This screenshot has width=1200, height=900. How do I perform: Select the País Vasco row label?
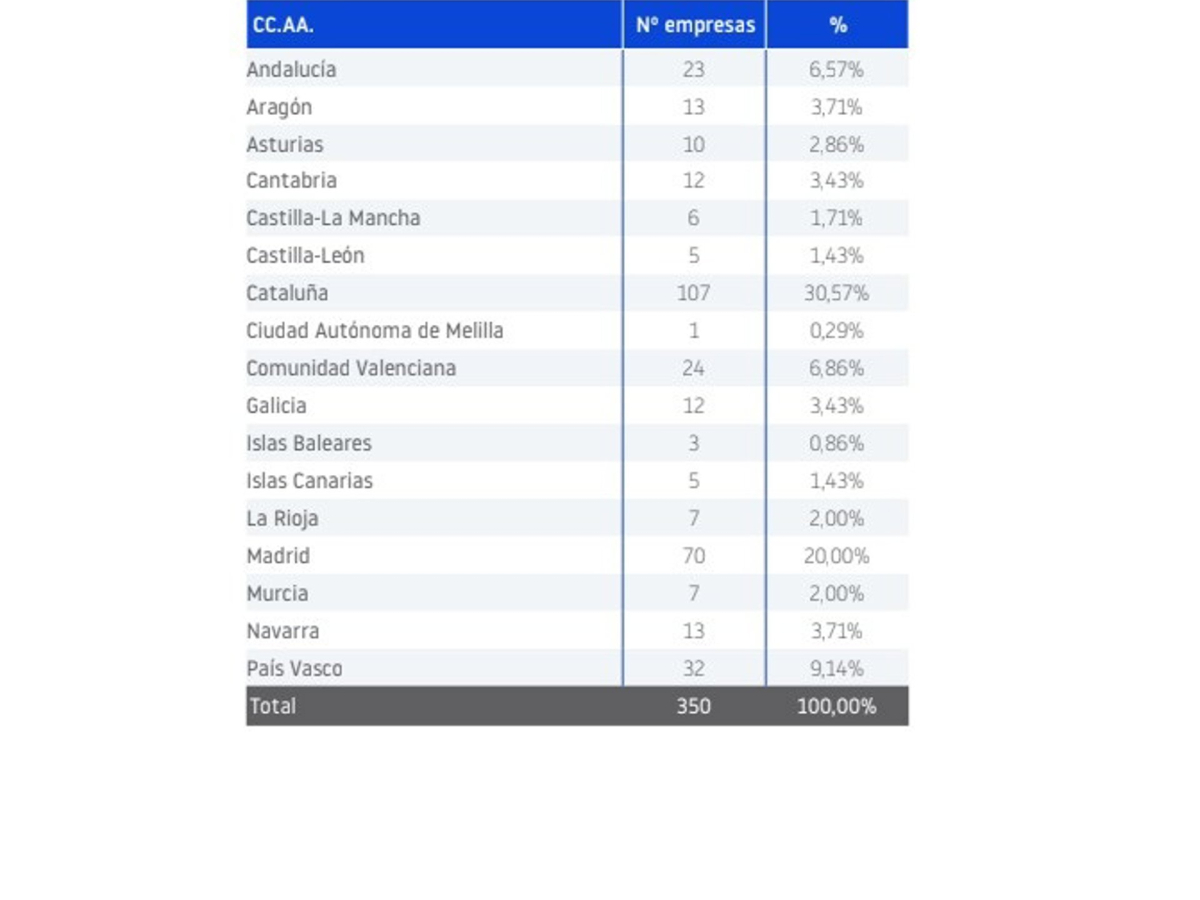click(x=294, y=669)
